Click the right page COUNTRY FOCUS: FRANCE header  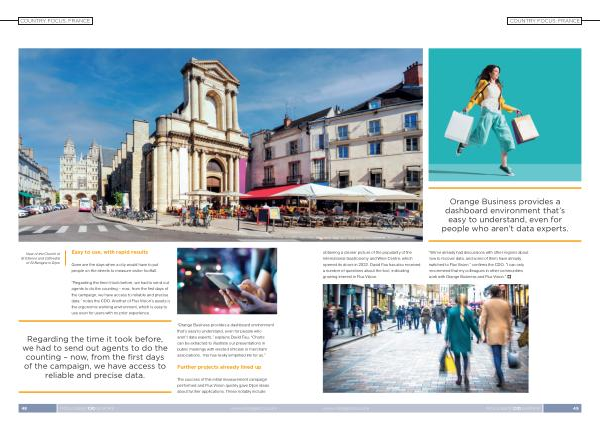(545, 21)
